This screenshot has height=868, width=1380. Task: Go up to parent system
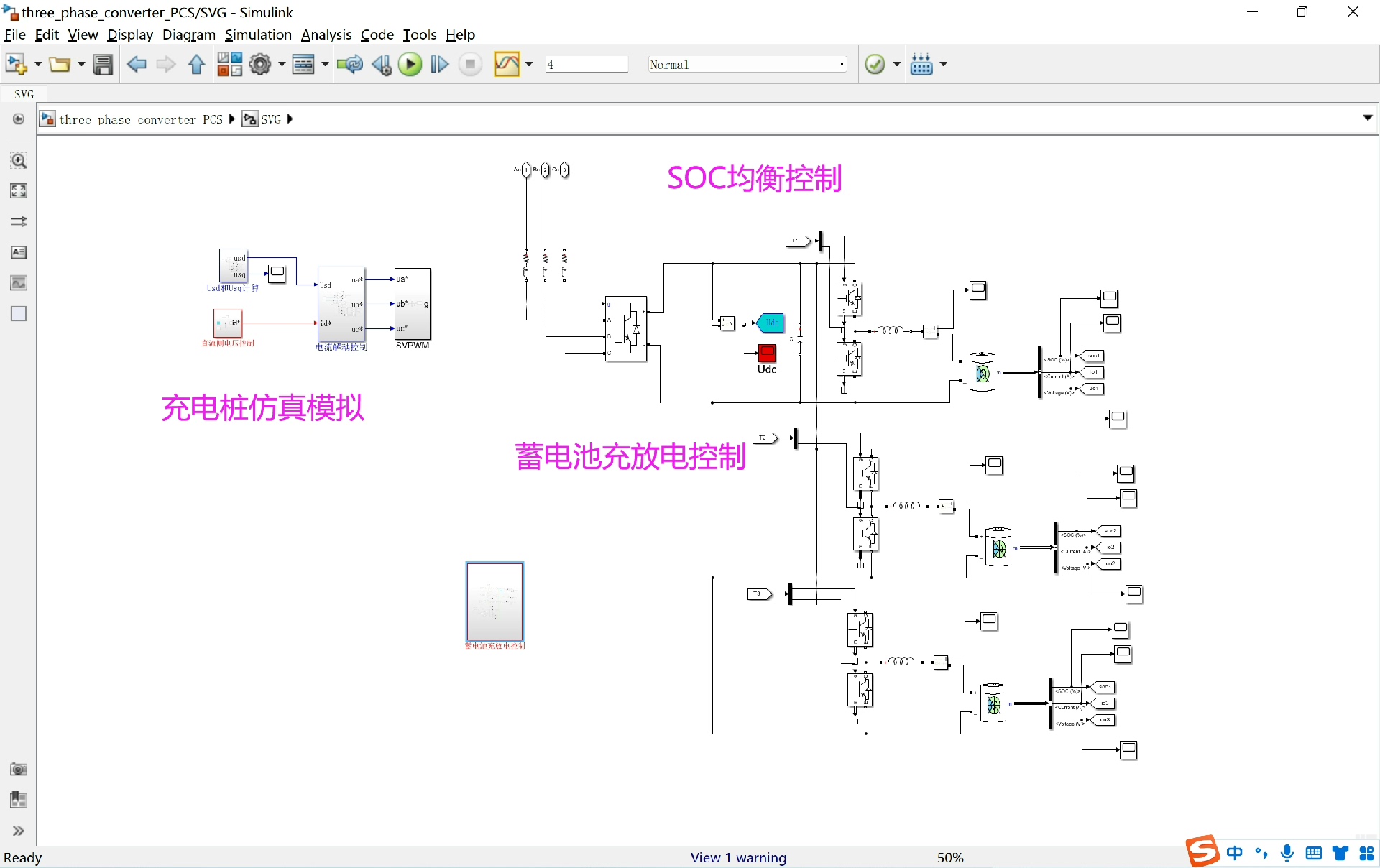196,65
